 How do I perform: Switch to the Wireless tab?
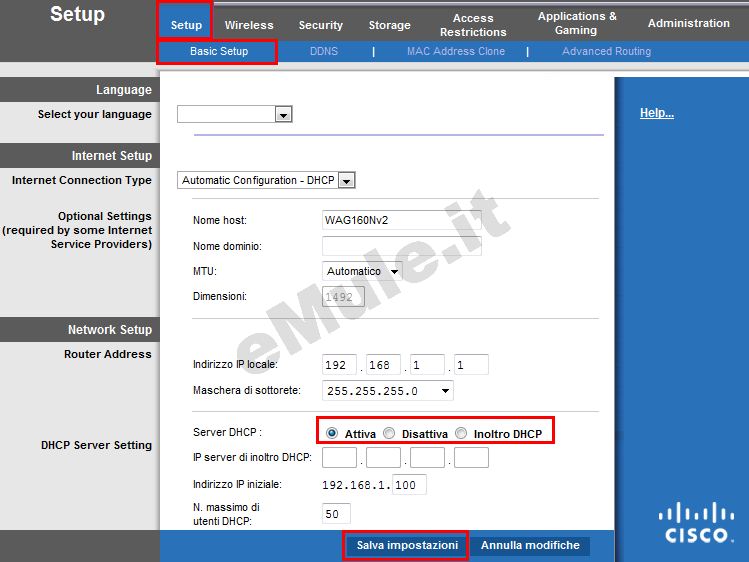point(249,25)
